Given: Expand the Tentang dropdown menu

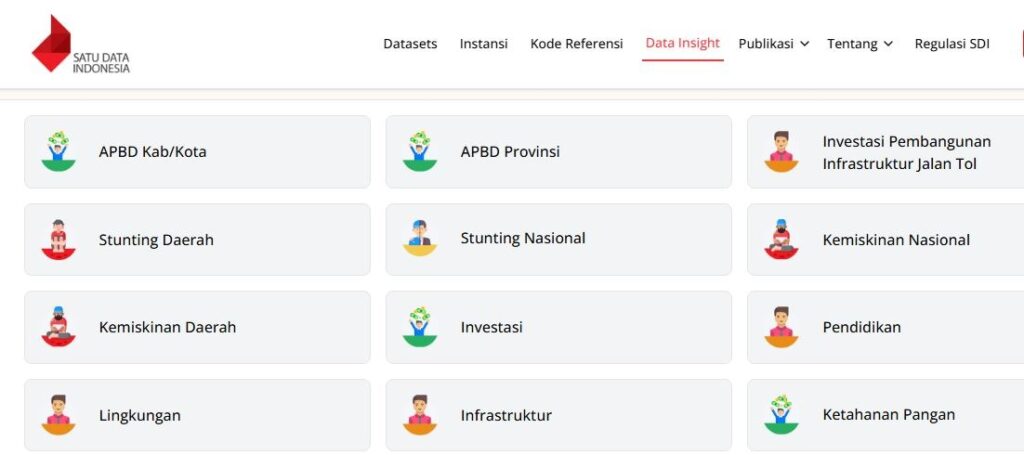Looking at the screenshot, I should (859, 44).
